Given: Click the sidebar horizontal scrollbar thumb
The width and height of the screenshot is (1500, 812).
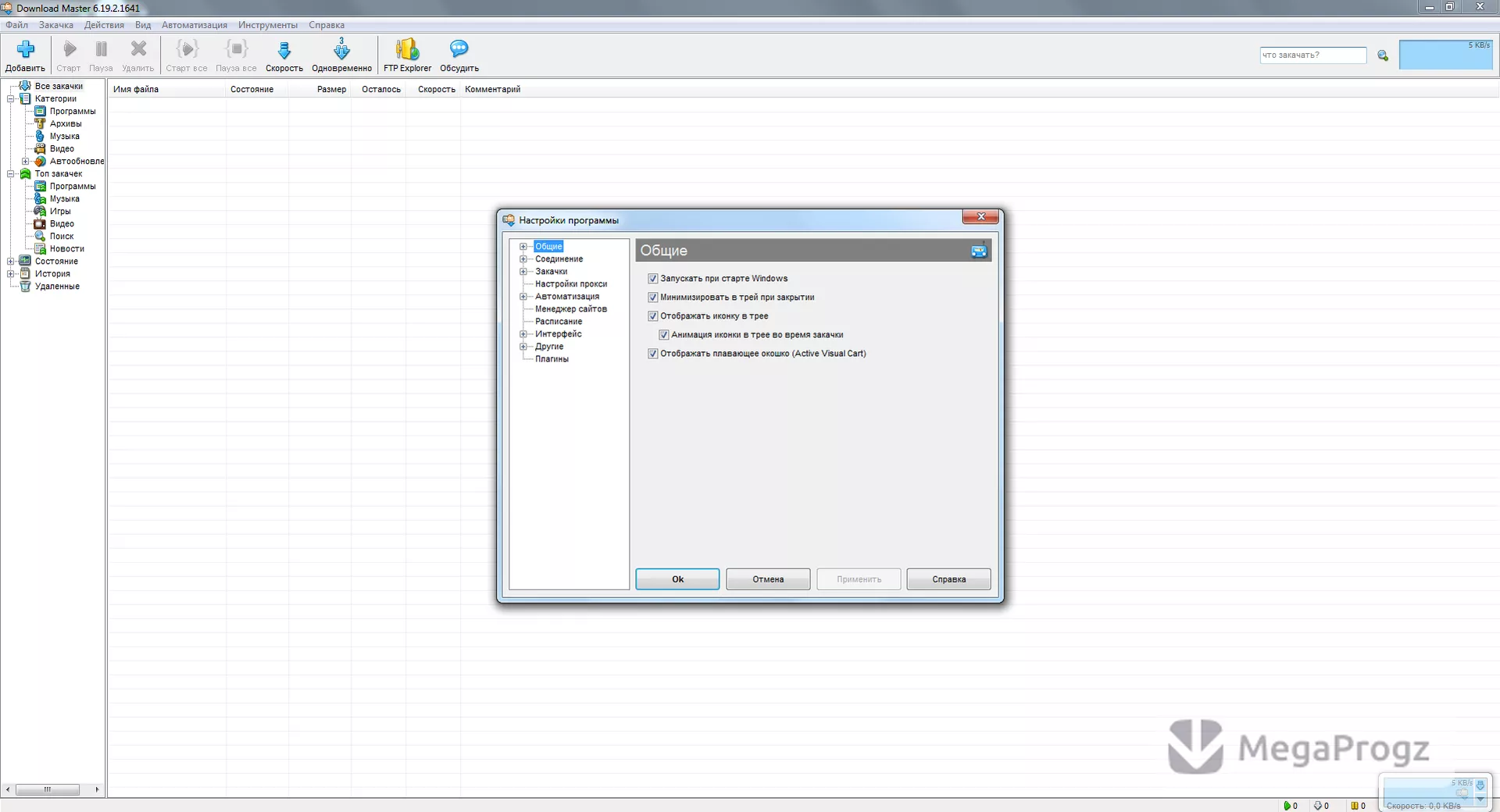Looking at the screenshot, I should [x=48, y=789].
